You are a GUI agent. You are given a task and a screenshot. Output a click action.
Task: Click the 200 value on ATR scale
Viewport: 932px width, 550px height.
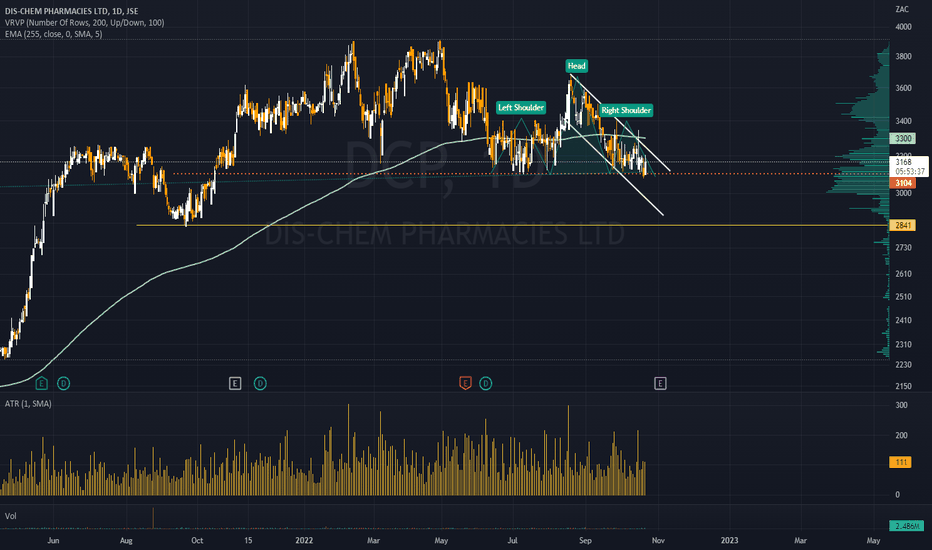[901, 436]
